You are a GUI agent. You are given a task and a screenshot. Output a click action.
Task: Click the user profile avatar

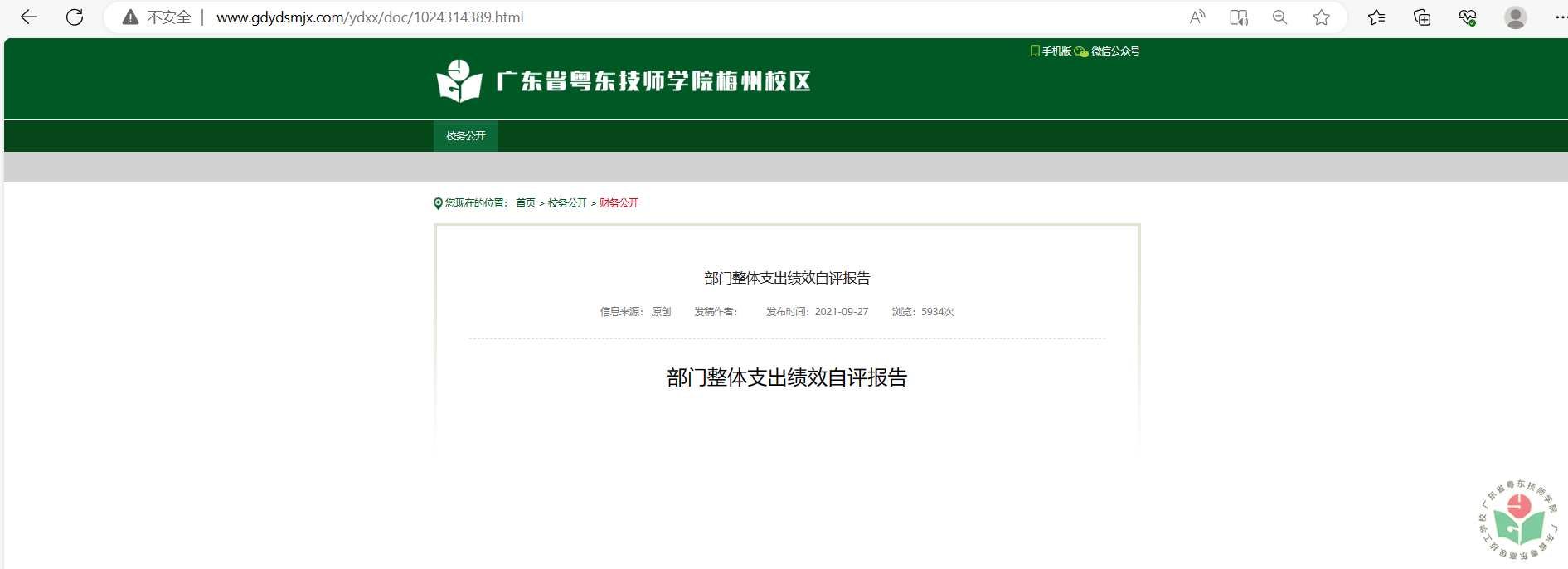click(x=1516, y=17)
